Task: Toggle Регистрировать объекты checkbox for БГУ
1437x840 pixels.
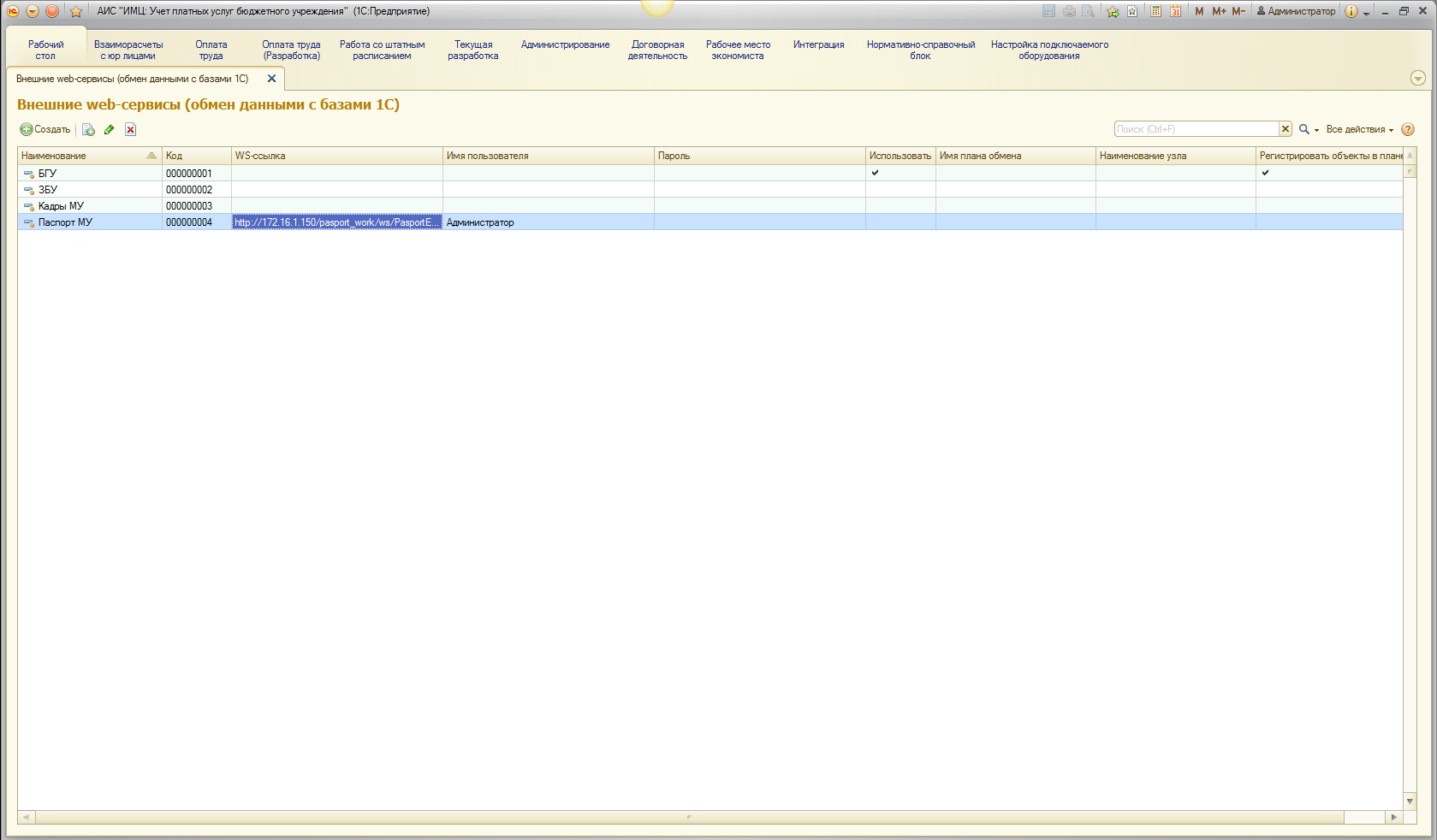Action: click(1265, 173)
